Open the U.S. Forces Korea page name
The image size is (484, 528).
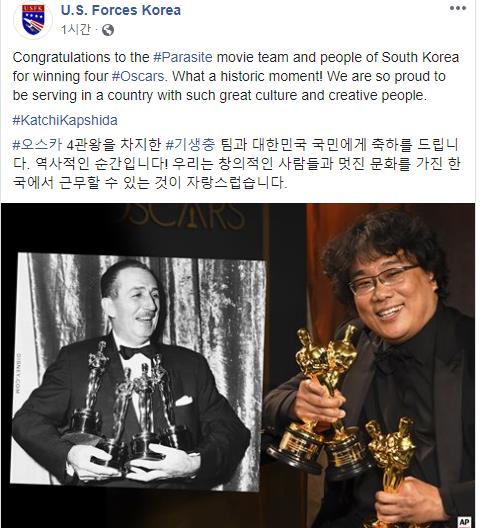tap(121, 10)
